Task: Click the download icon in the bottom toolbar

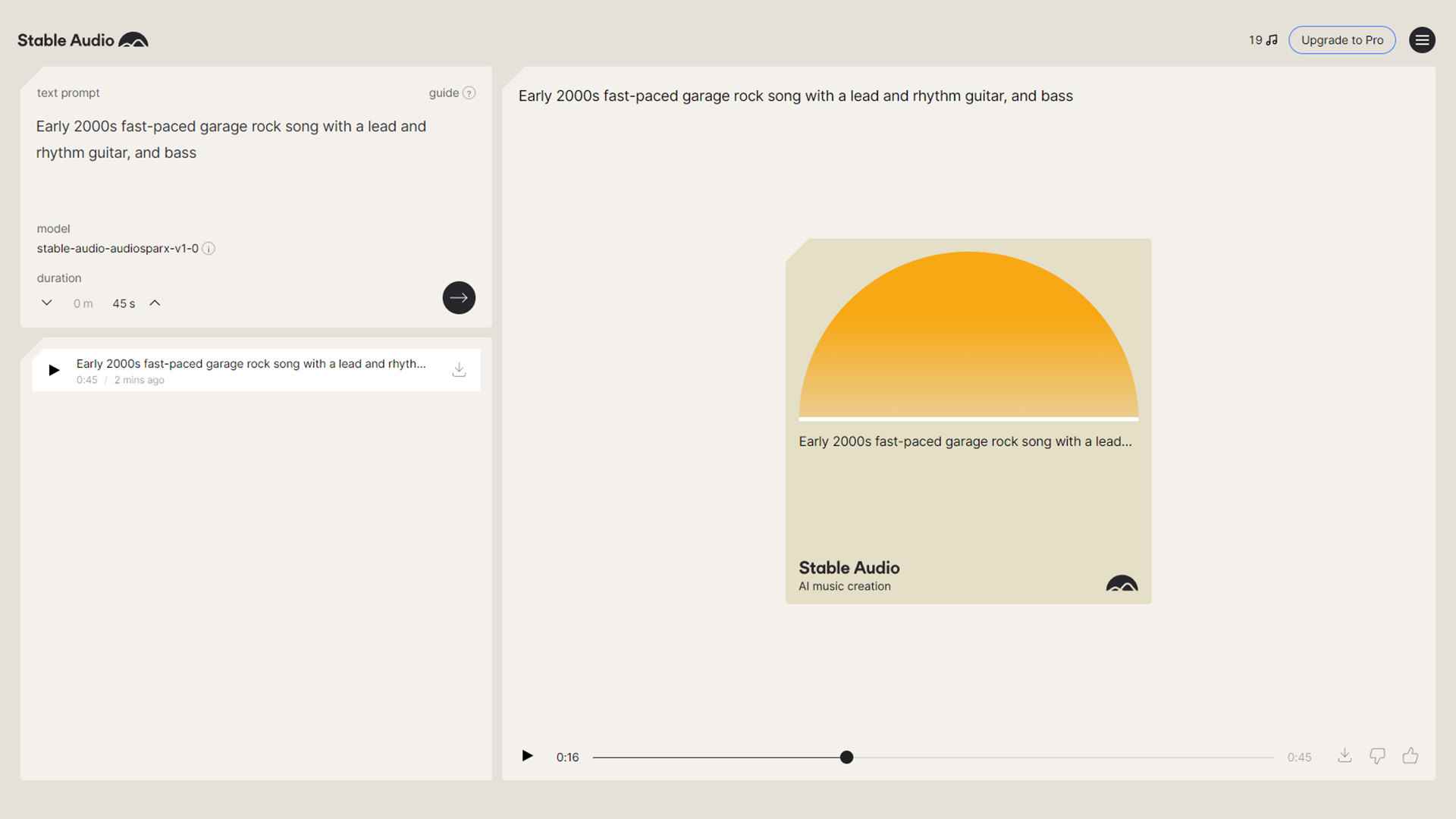Action: point(1344,755)
